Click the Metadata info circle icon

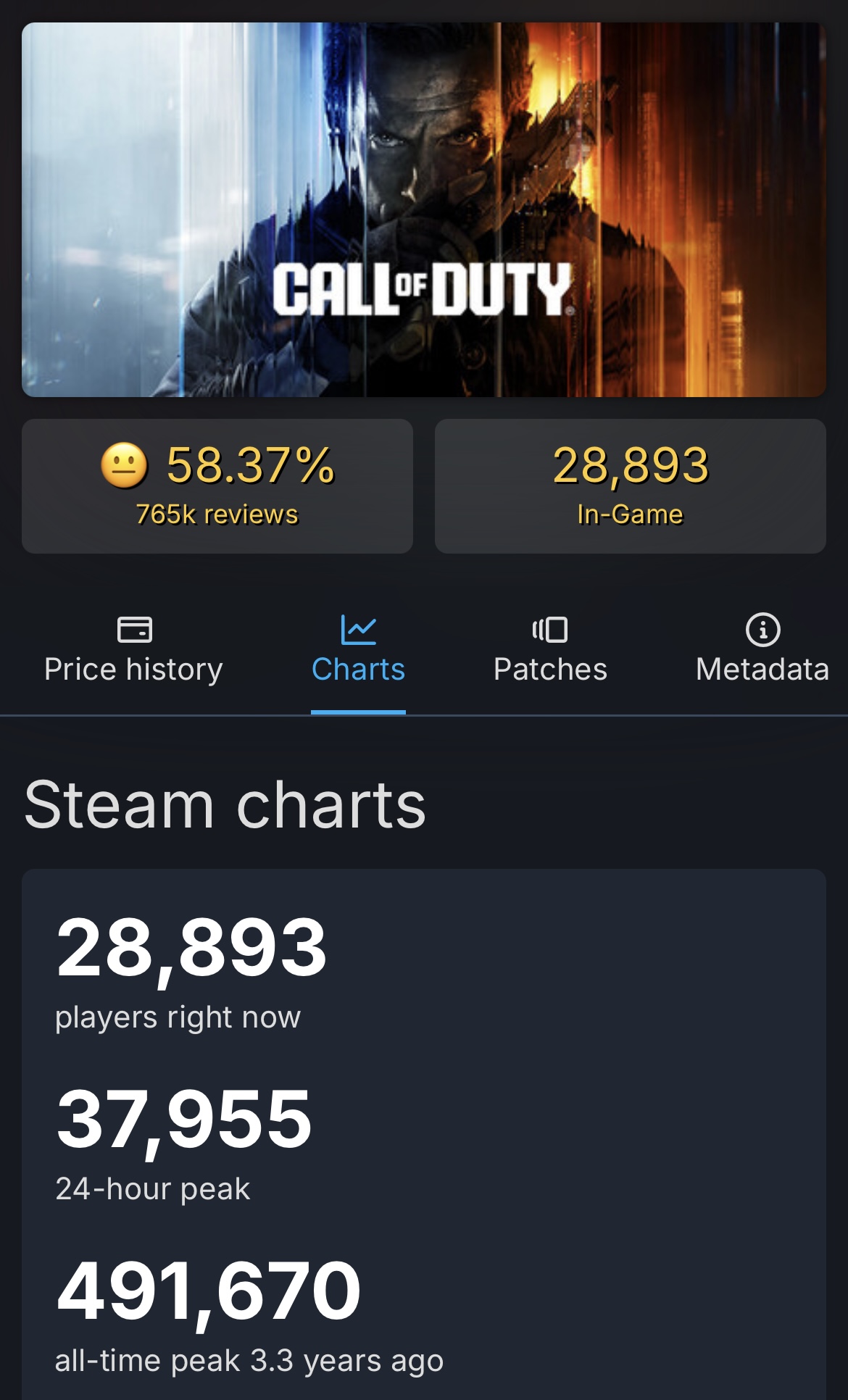(x=762, y=629)
